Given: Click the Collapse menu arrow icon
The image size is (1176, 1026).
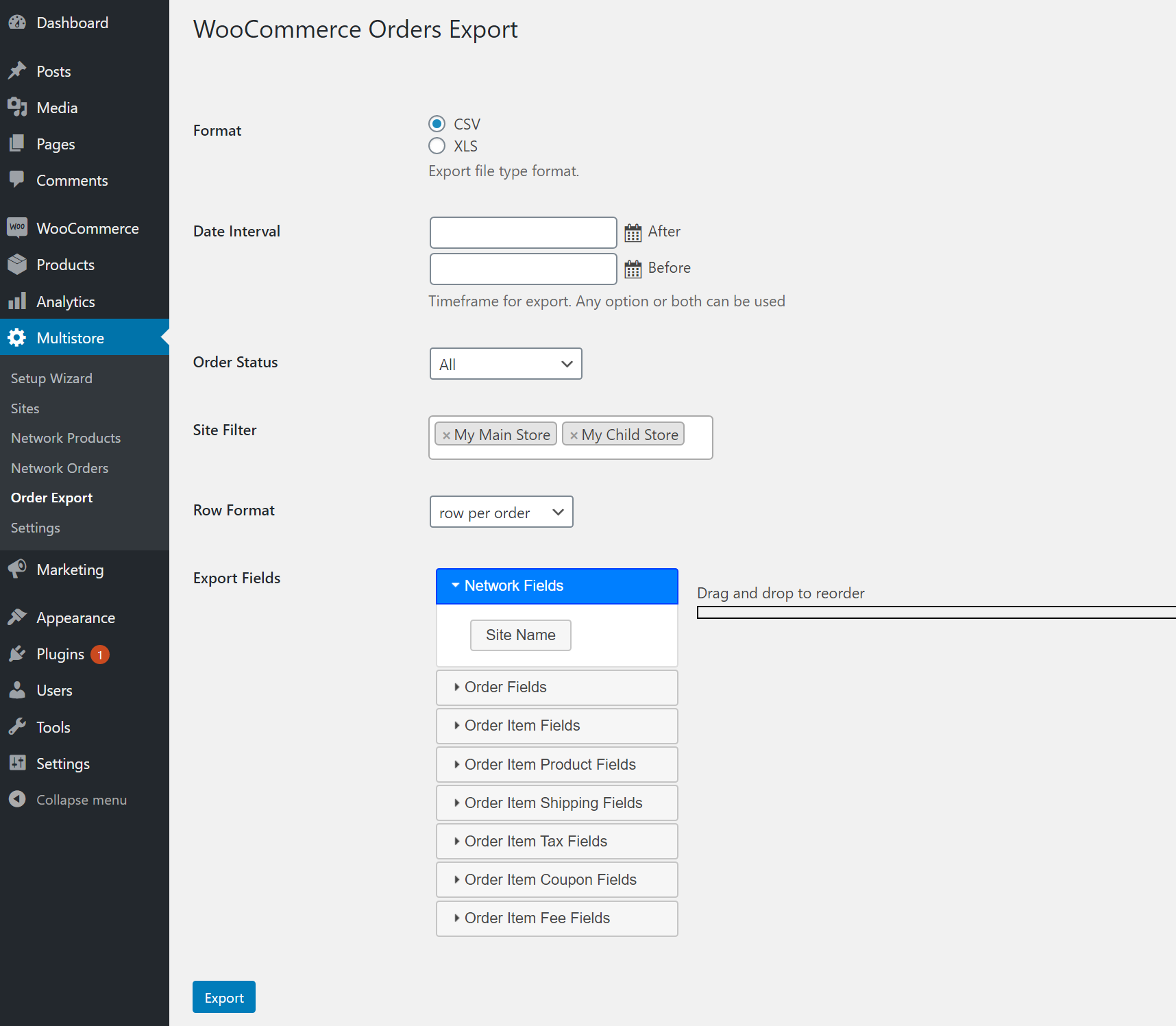Looking at the screenshot, I should [17, 799].
